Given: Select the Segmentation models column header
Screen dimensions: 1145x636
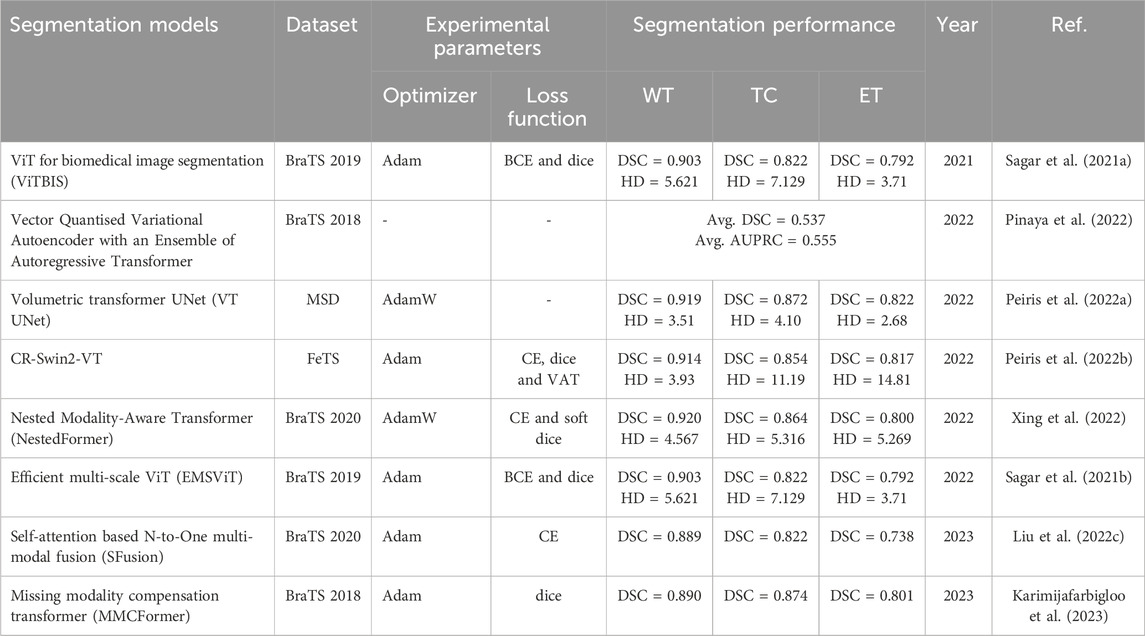Looking at the screenshot, I should coord(114,25).
